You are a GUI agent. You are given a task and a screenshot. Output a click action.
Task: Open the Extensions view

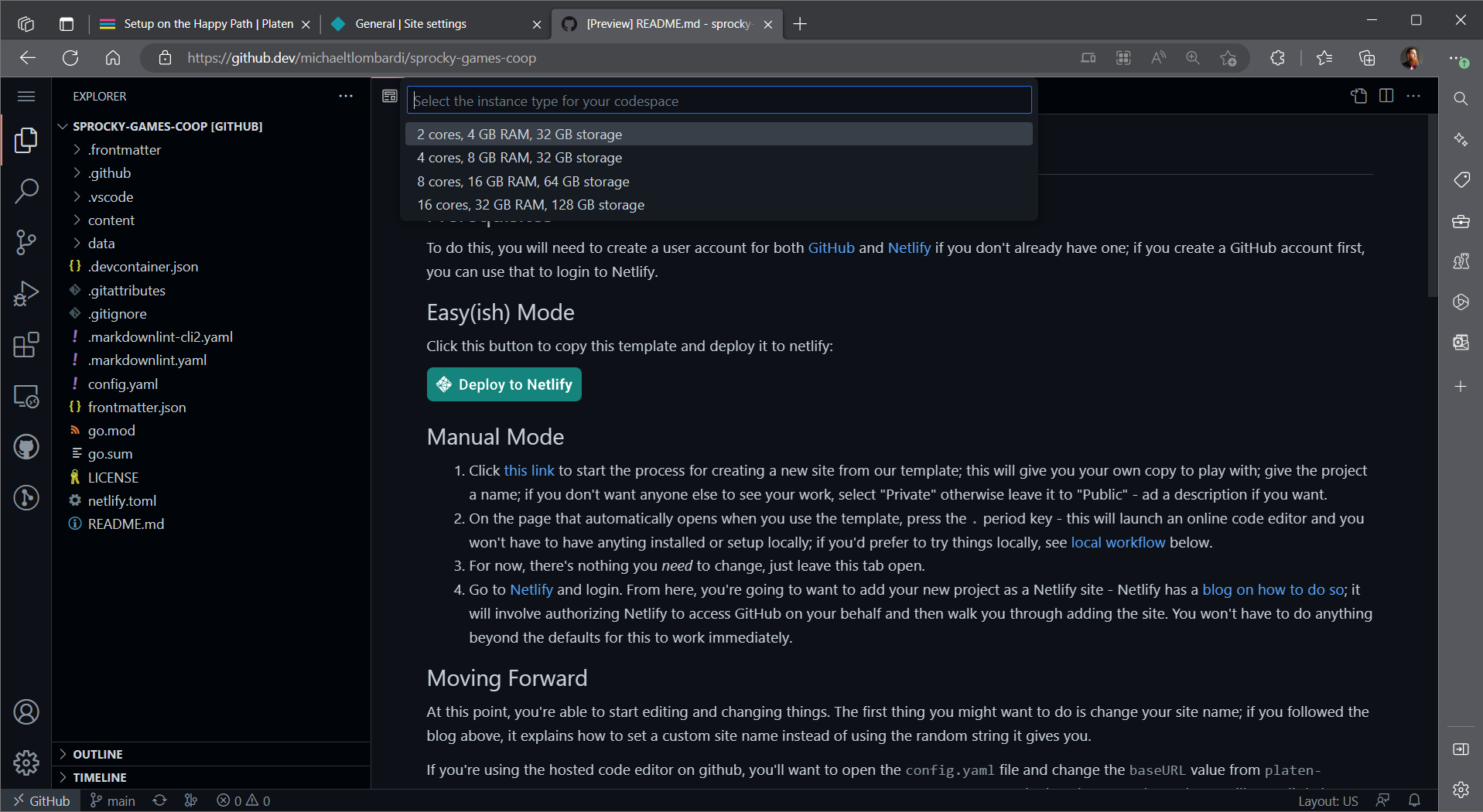(x=26, y=345)
